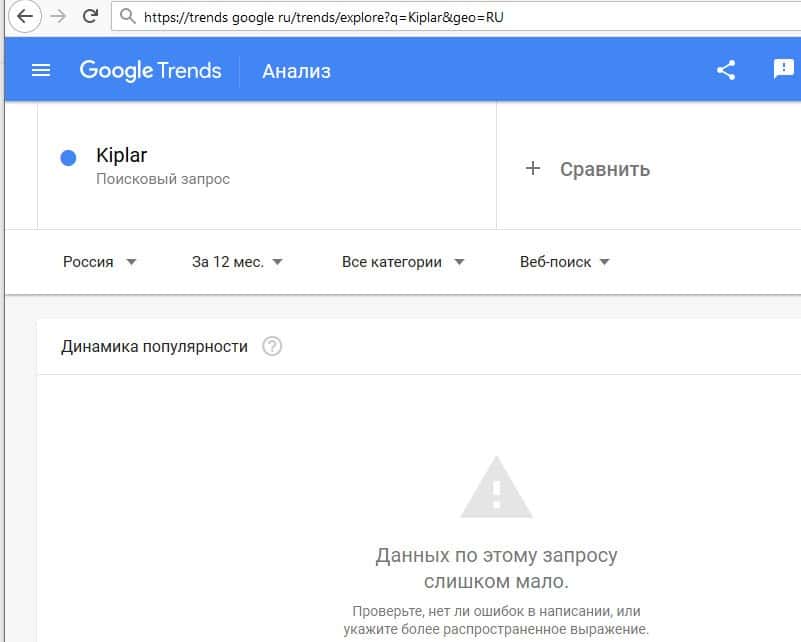The image size is (801, 642).
Task: Click the warning triangle icon
Action: [x=496, y=487]
